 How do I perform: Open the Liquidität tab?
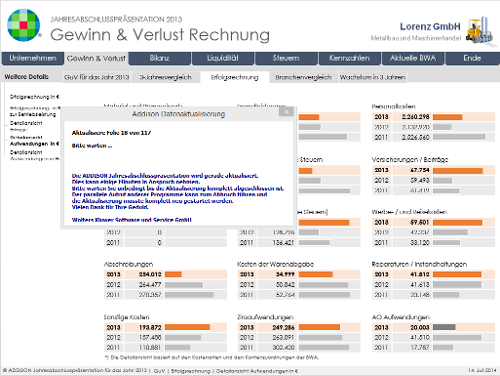coord(223,58)
